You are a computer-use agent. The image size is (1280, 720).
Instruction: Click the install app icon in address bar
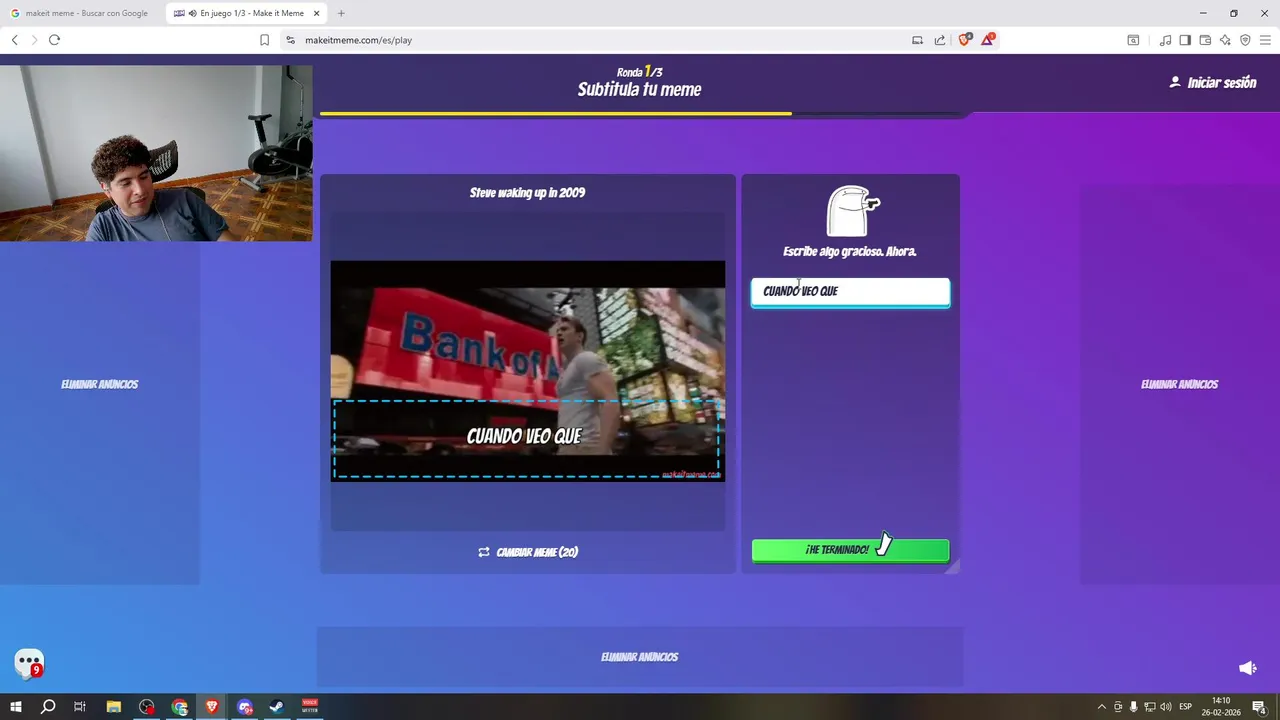(917, 40)
